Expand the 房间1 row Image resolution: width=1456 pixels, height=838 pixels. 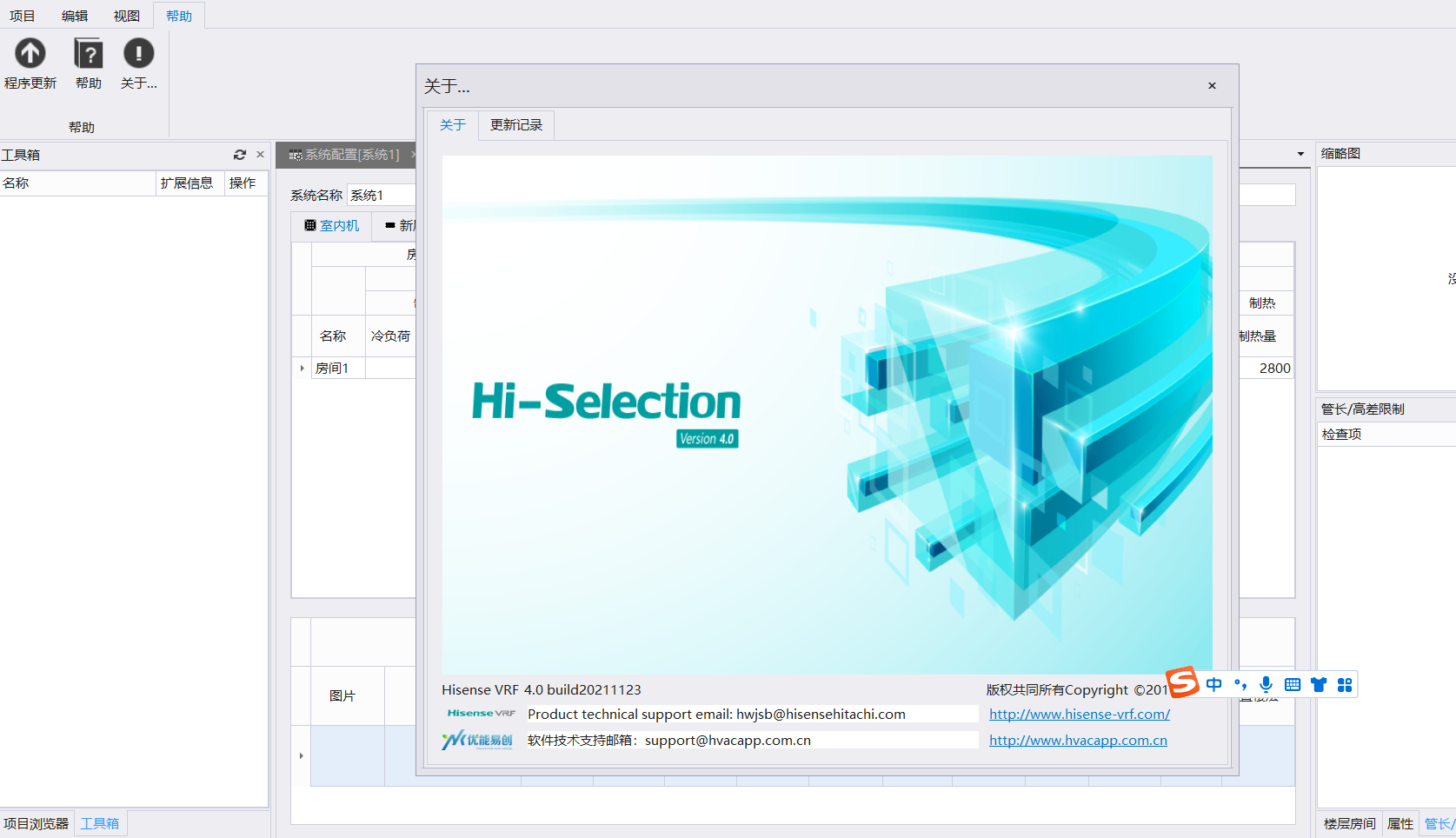pyautogui.click(x=302, y=369)
